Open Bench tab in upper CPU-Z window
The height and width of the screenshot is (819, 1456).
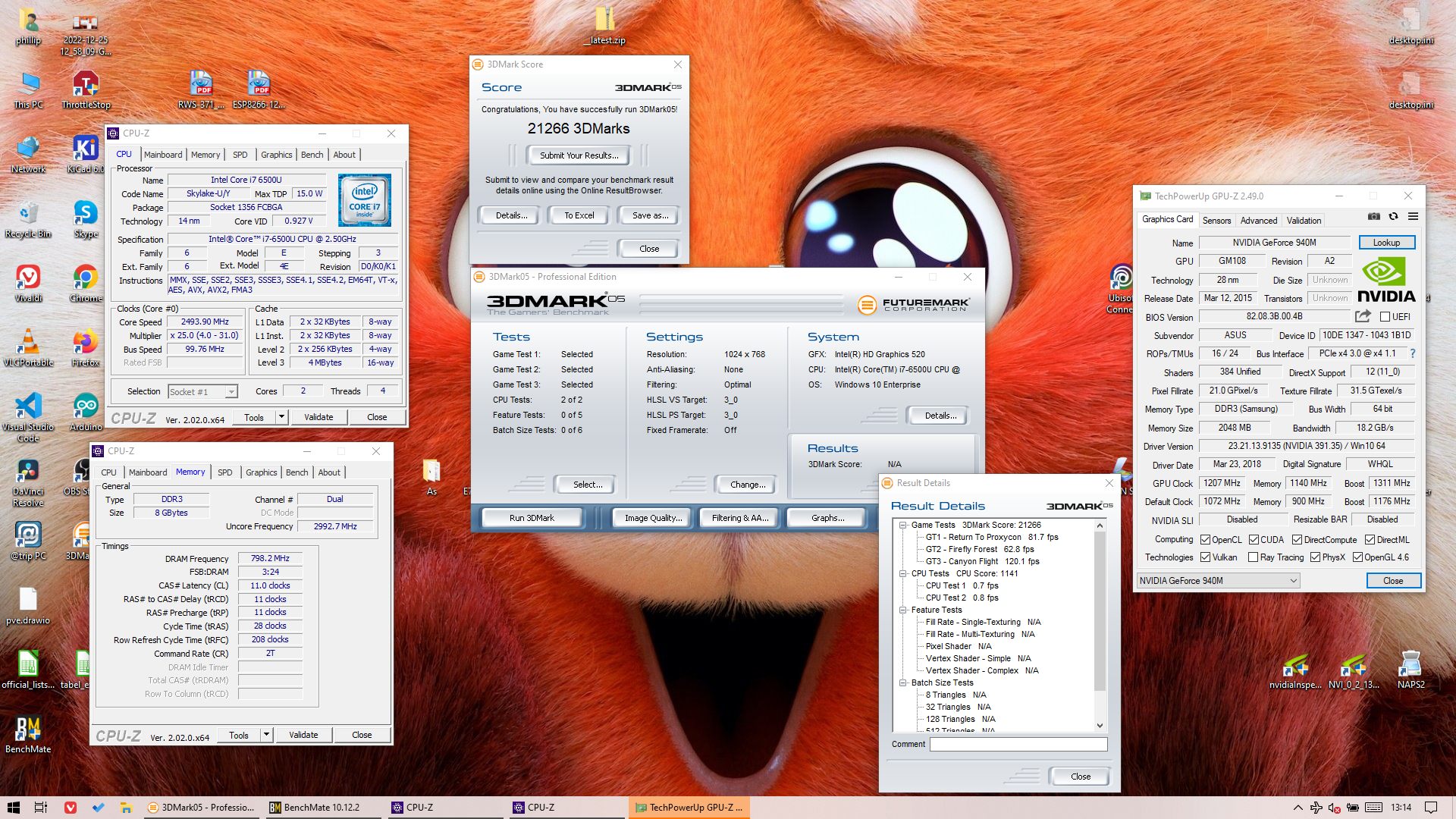(312, 154)
